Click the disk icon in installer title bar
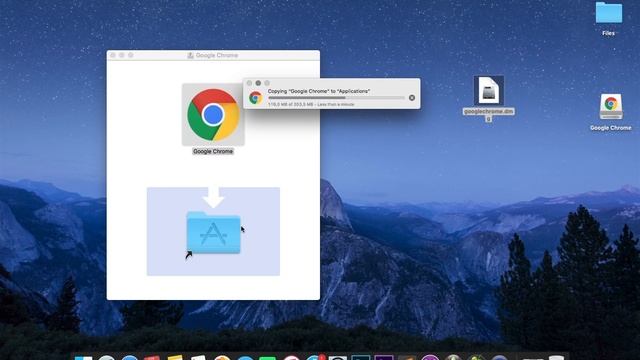The image size is (640, 360). pyautogui.click(x=190, y=55)
